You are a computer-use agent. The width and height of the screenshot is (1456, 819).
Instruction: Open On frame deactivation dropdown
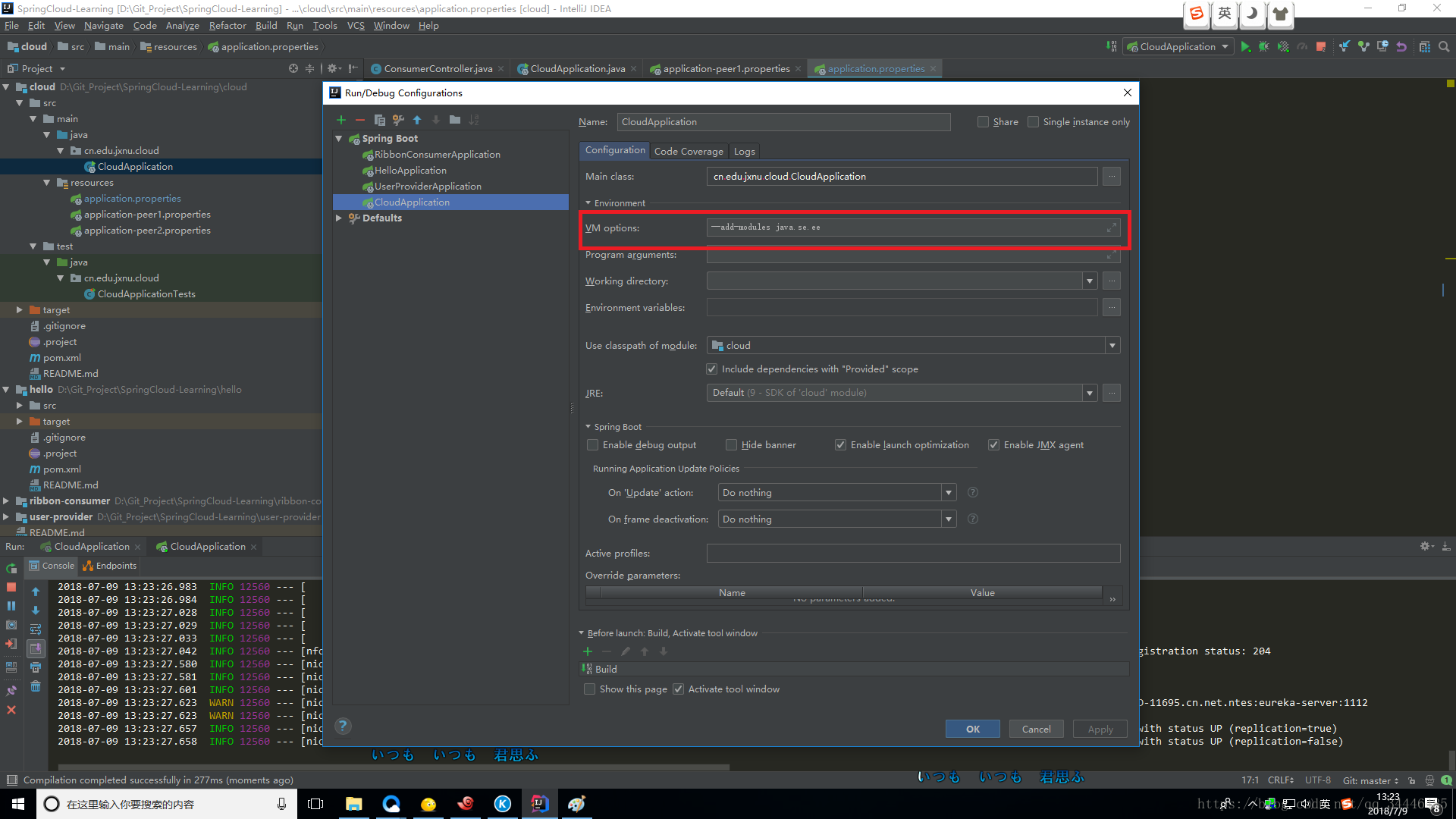pyautogui.click(x=949, y=519)
